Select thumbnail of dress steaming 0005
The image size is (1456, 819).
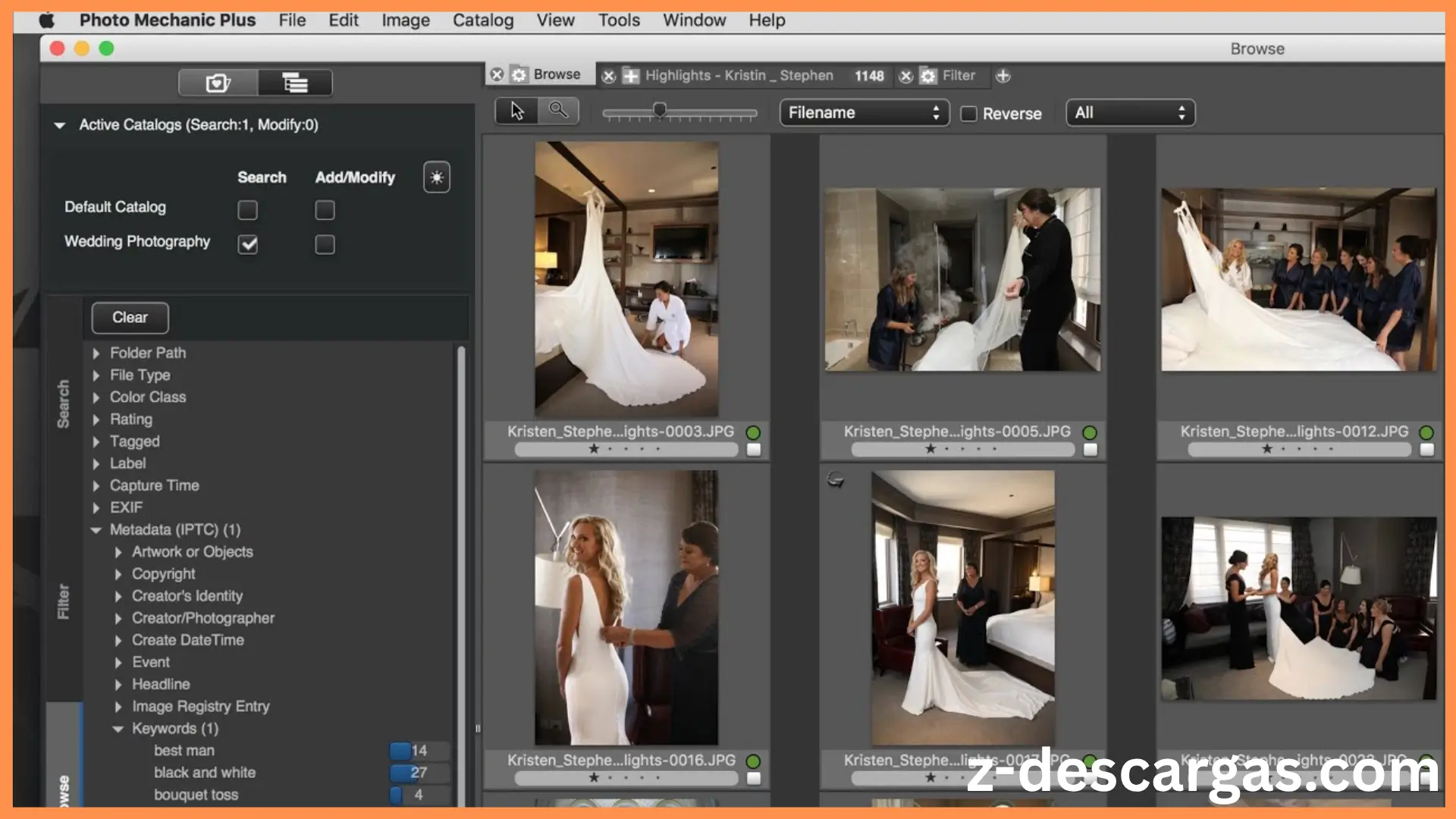(962, 279)
